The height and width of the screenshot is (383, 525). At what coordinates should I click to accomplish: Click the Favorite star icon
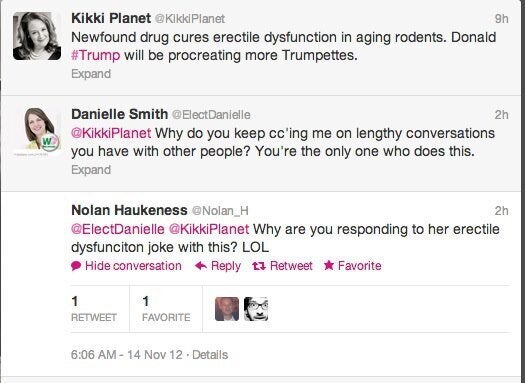(329, 265)
